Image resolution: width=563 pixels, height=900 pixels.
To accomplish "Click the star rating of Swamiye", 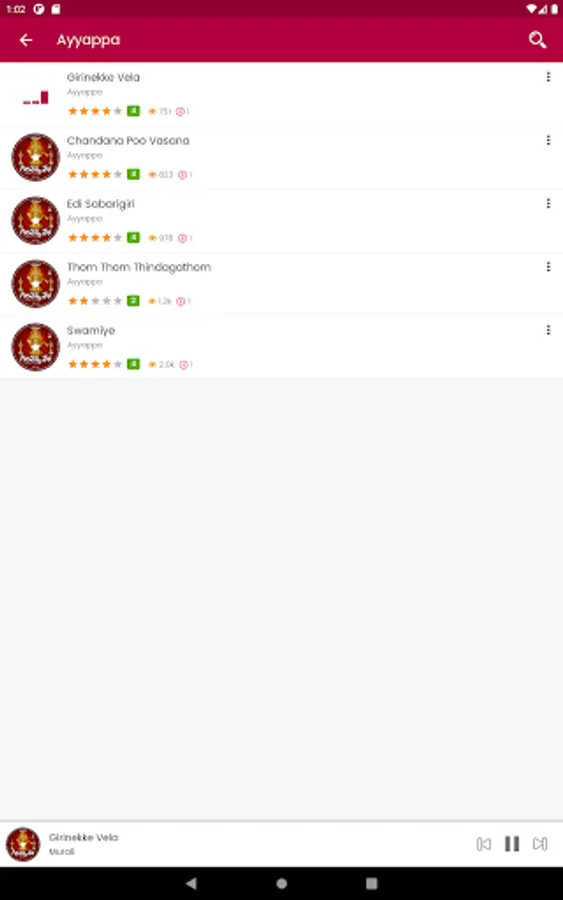I will [95, 364].
